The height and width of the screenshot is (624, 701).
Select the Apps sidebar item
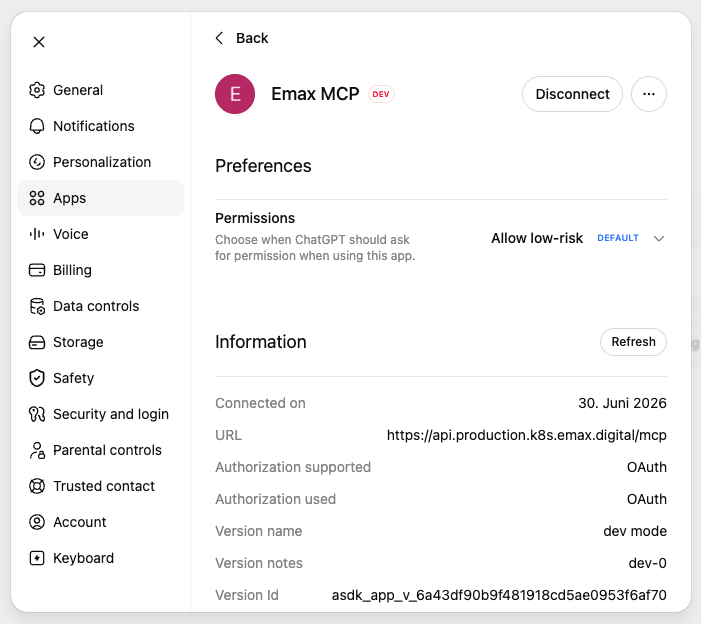[x=100, y=198]
